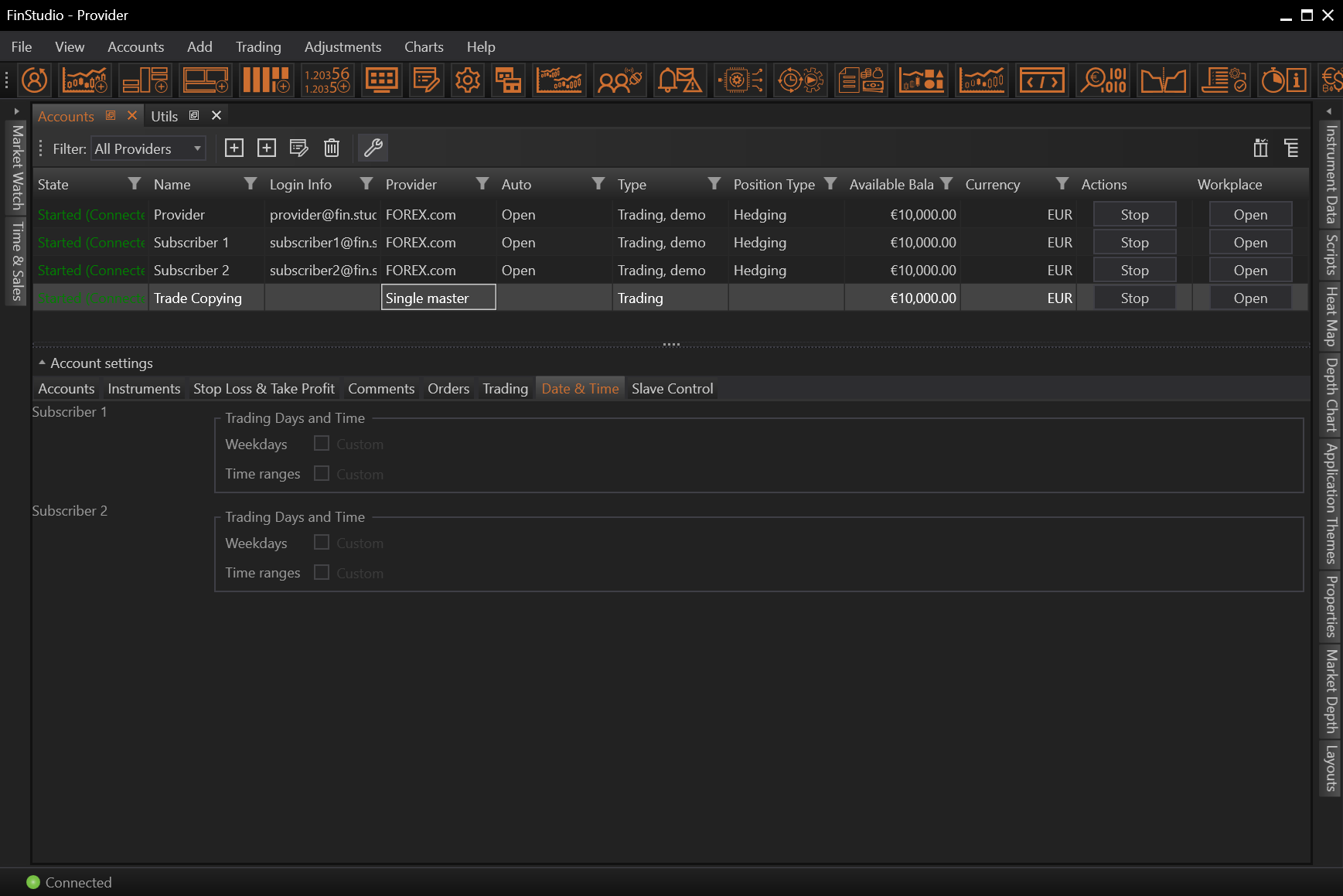This screenshot has height=896, width=1343.
Task: Click the price quotes 1.20356 icon
Action: pos(326,80)
